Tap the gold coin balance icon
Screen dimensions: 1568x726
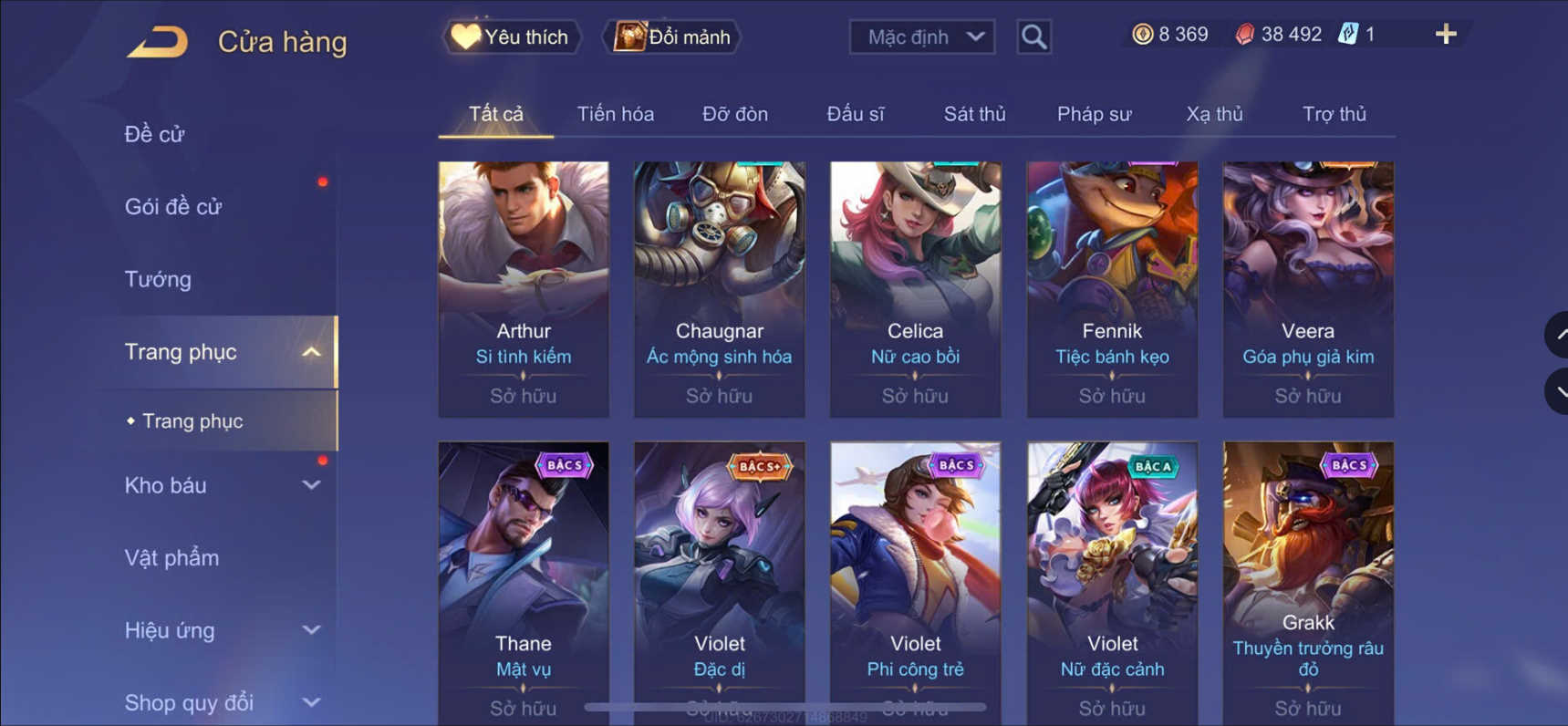point(1142,35)
